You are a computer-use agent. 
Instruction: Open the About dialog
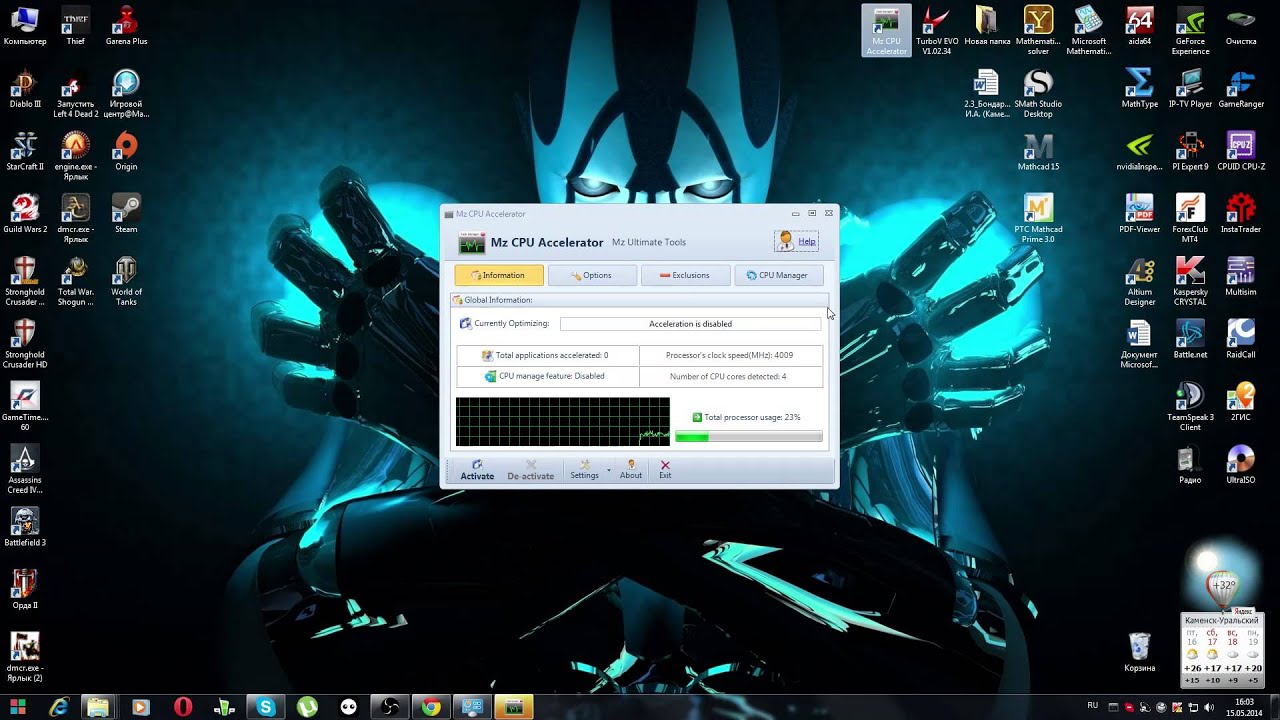(631, 470)
